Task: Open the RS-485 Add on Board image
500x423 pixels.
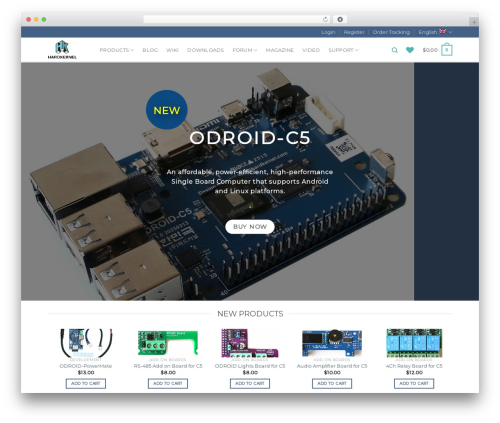Action: click(168, 343)
